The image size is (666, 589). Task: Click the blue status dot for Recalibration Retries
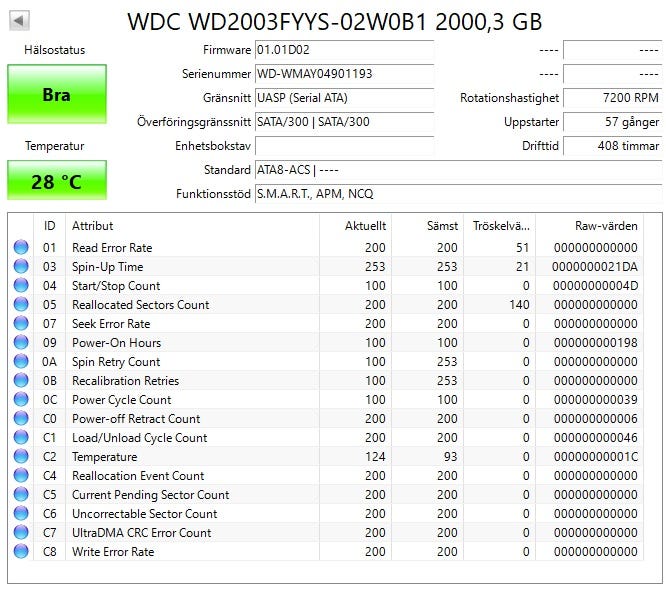[21, 380]
